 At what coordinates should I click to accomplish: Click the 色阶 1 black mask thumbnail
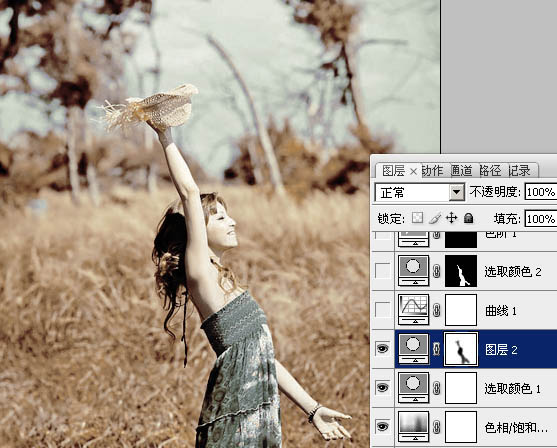461,239
